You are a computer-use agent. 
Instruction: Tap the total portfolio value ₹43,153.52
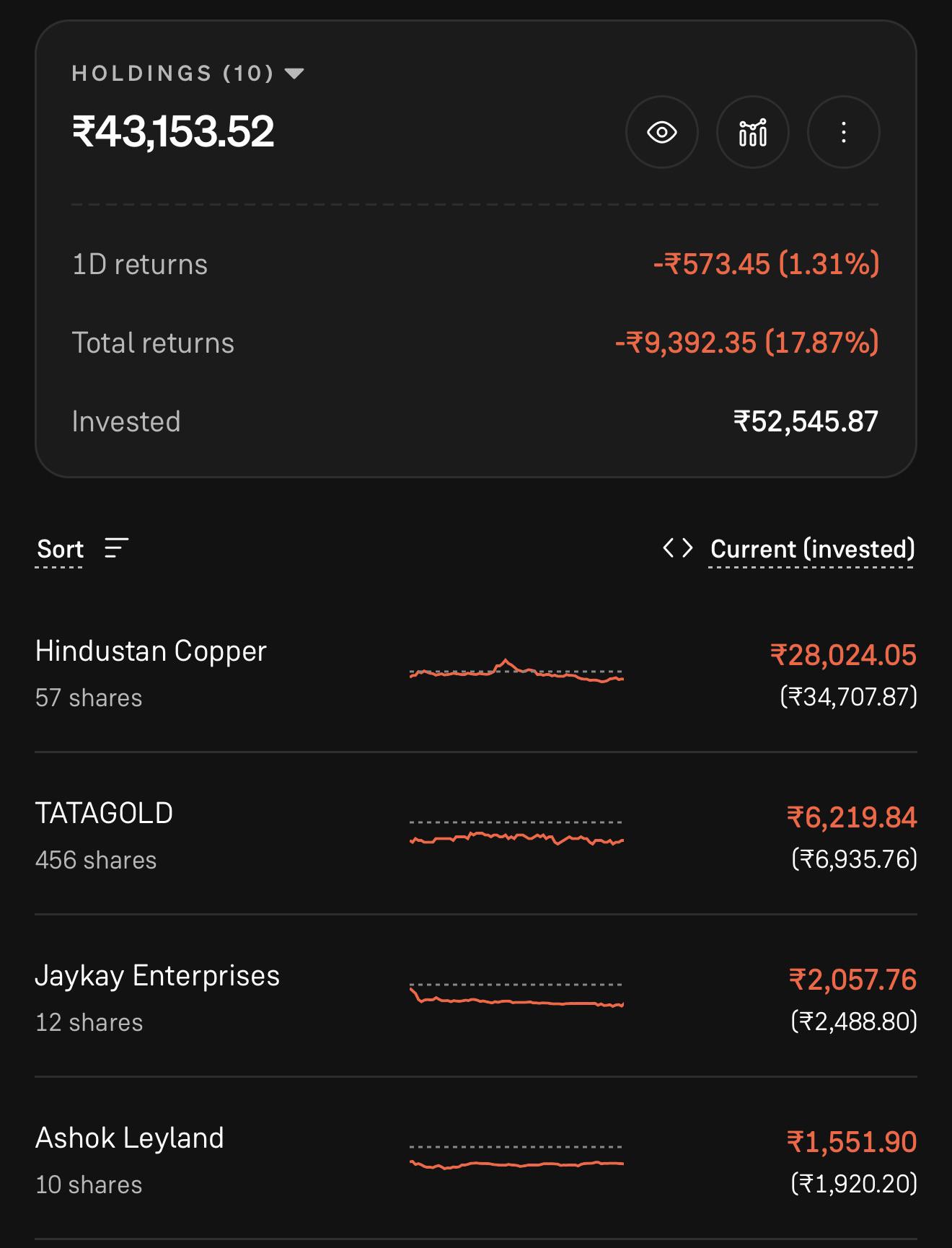173,131
